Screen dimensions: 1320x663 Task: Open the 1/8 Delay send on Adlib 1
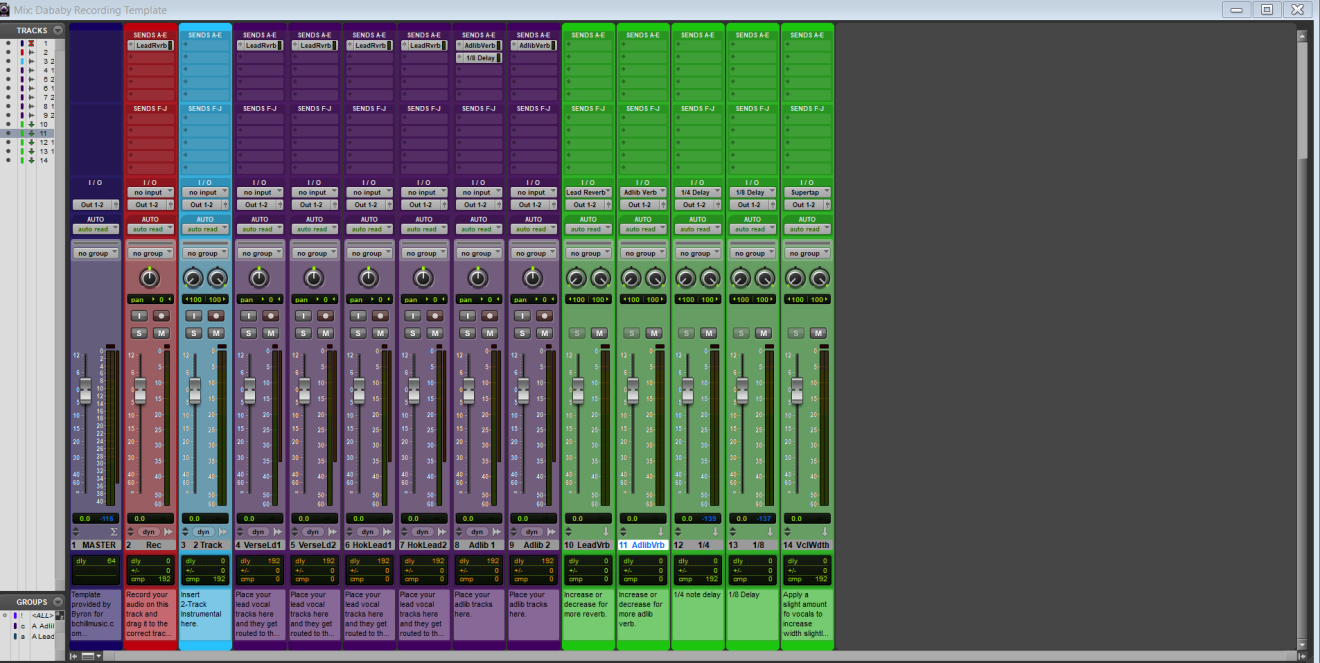(x=479, y=58)
